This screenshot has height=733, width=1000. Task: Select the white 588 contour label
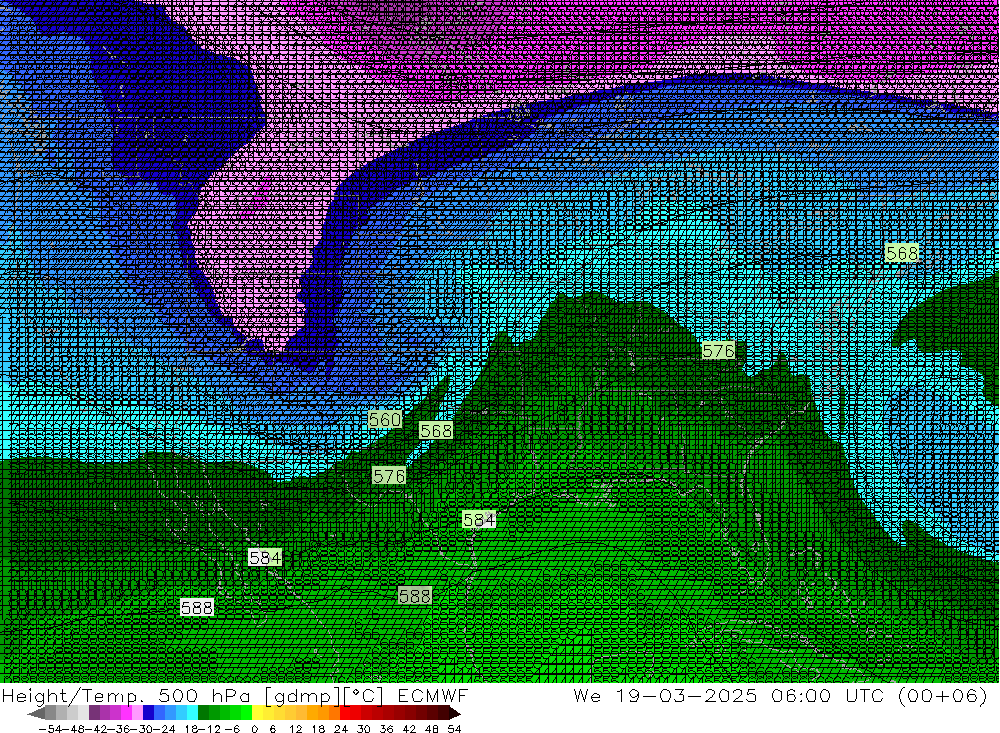tap(196, 607)
